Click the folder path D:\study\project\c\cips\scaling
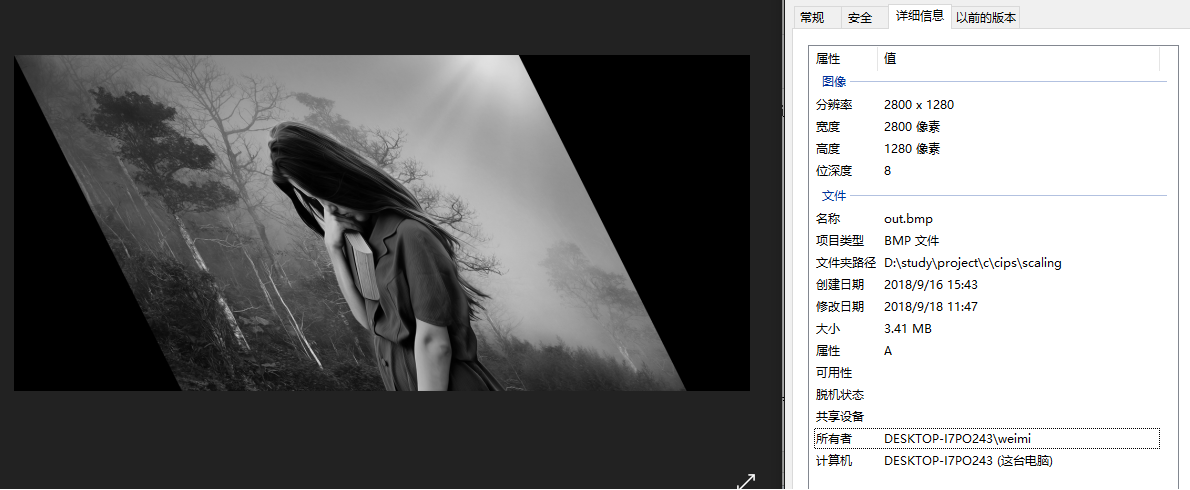This screenshot has width=1190, height=490. pos(973,263)
